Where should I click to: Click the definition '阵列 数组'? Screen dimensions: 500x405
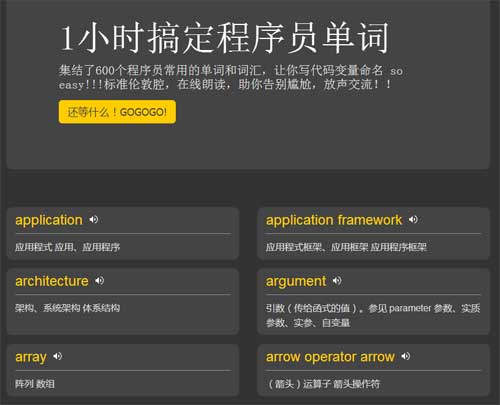click(x=35, y=384)
